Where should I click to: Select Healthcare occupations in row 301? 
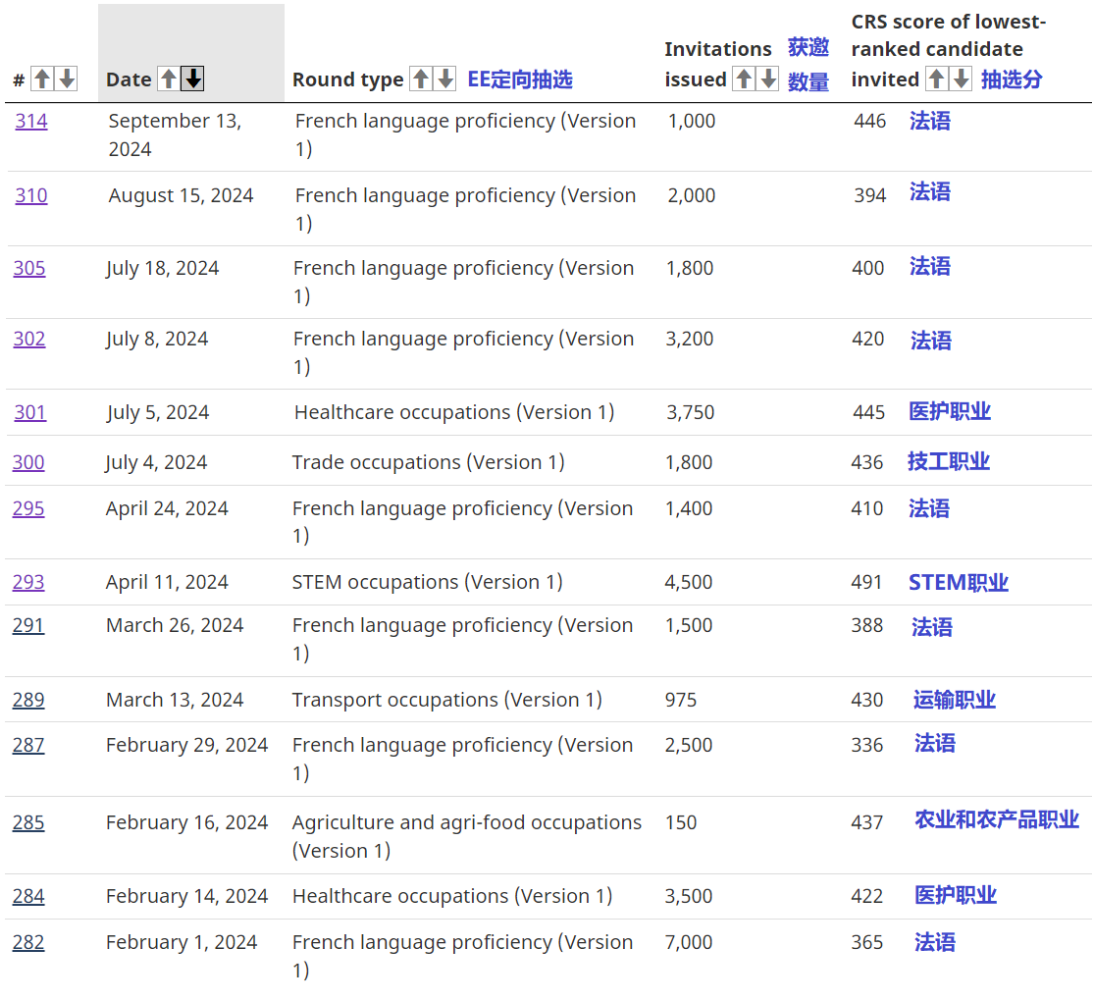coord(454,412)
